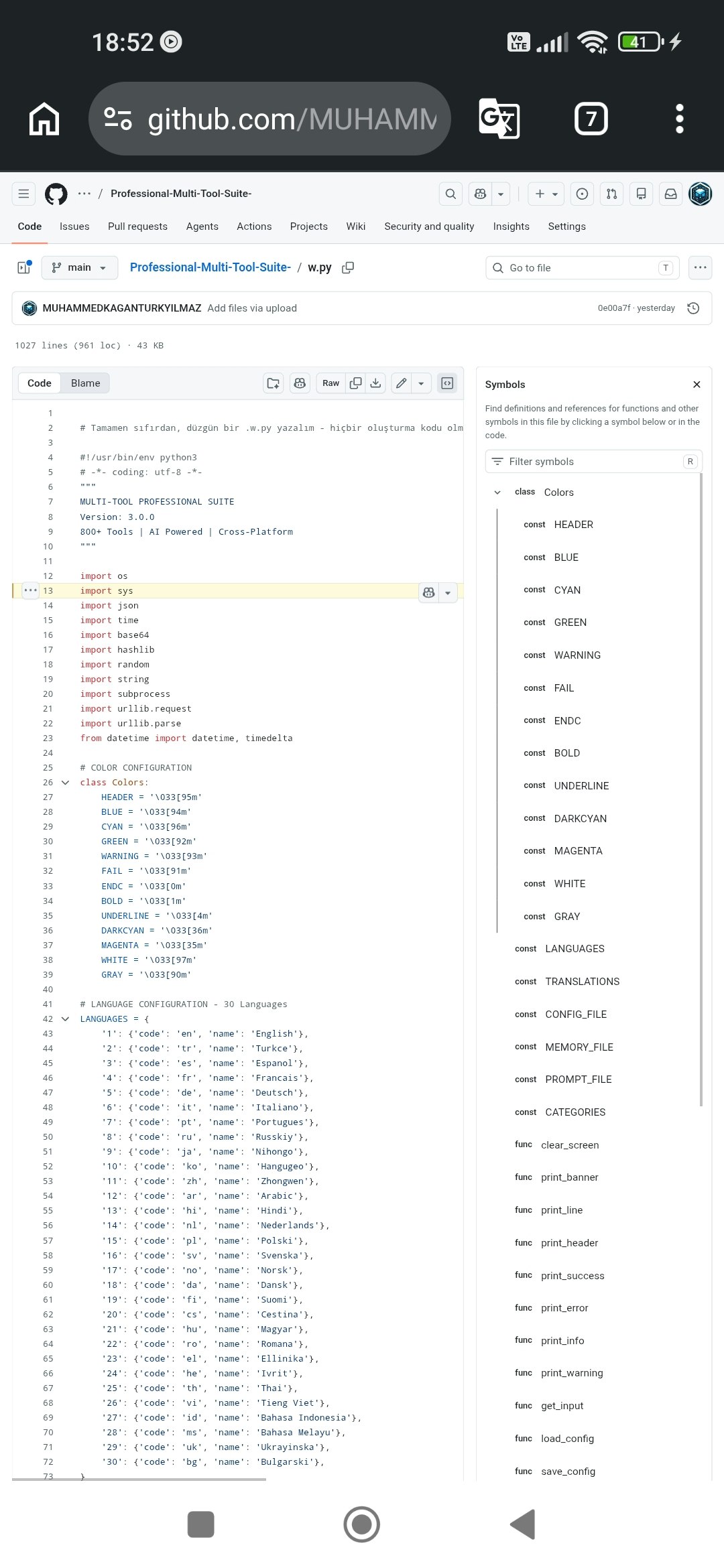Viewport: 724px width, 1568px height.
Task: Download raw file icon
Action: coord(375,383)
